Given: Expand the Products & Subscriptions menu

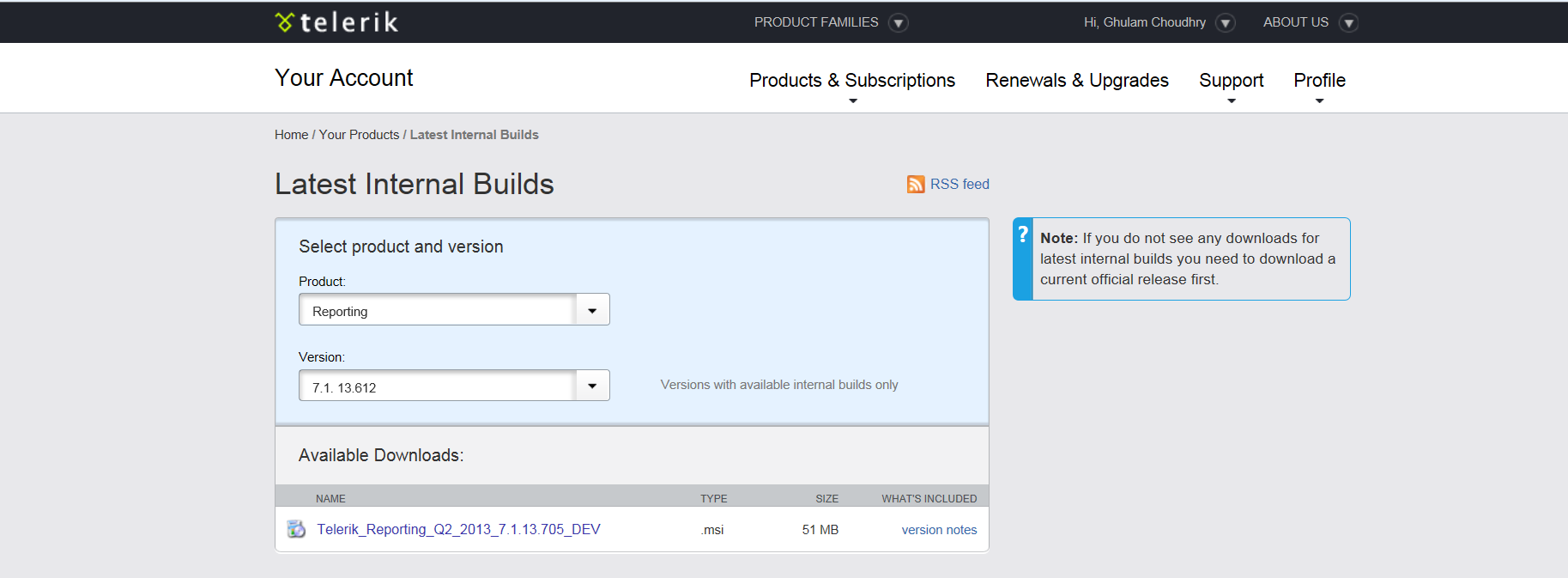Looking at the screenshot, I should (x=851, y=81).
